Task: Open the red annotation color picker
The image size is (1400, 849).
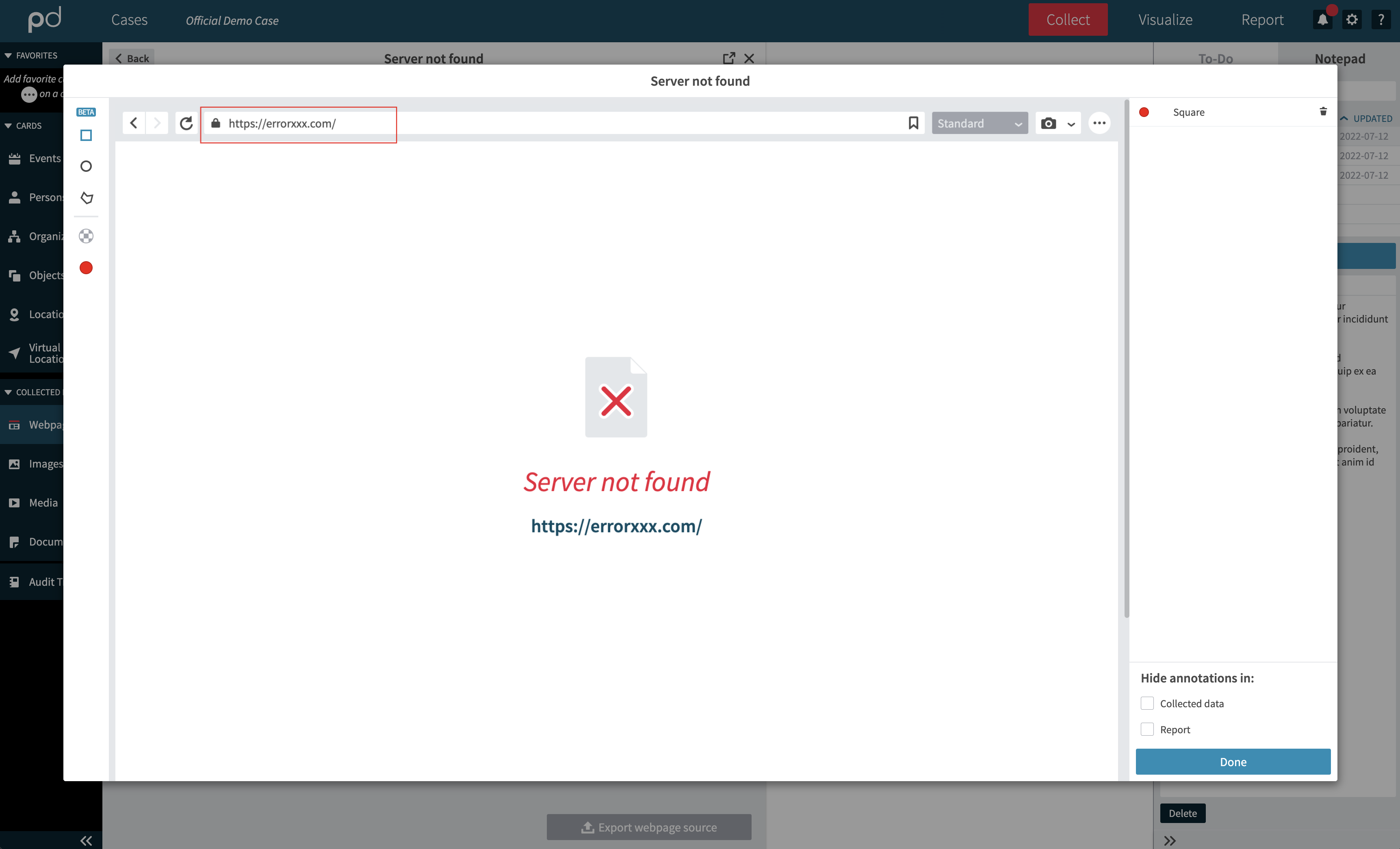Action: [86, 268]
